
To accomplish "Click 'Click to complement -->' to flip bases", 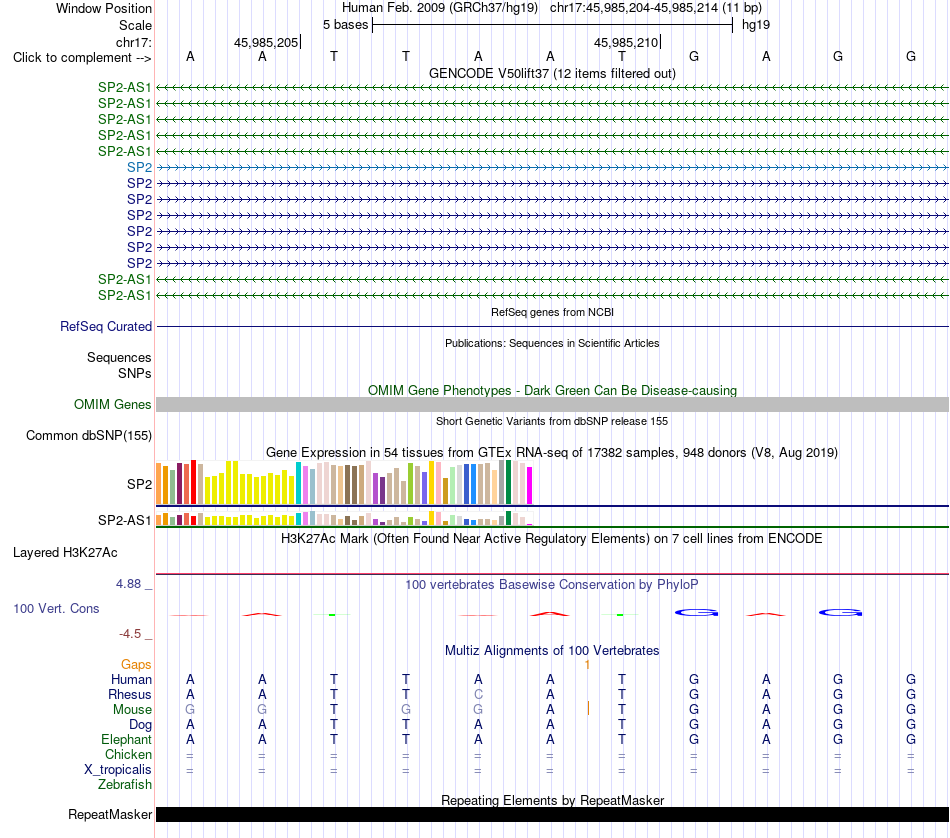I will (x=82, y=58).
